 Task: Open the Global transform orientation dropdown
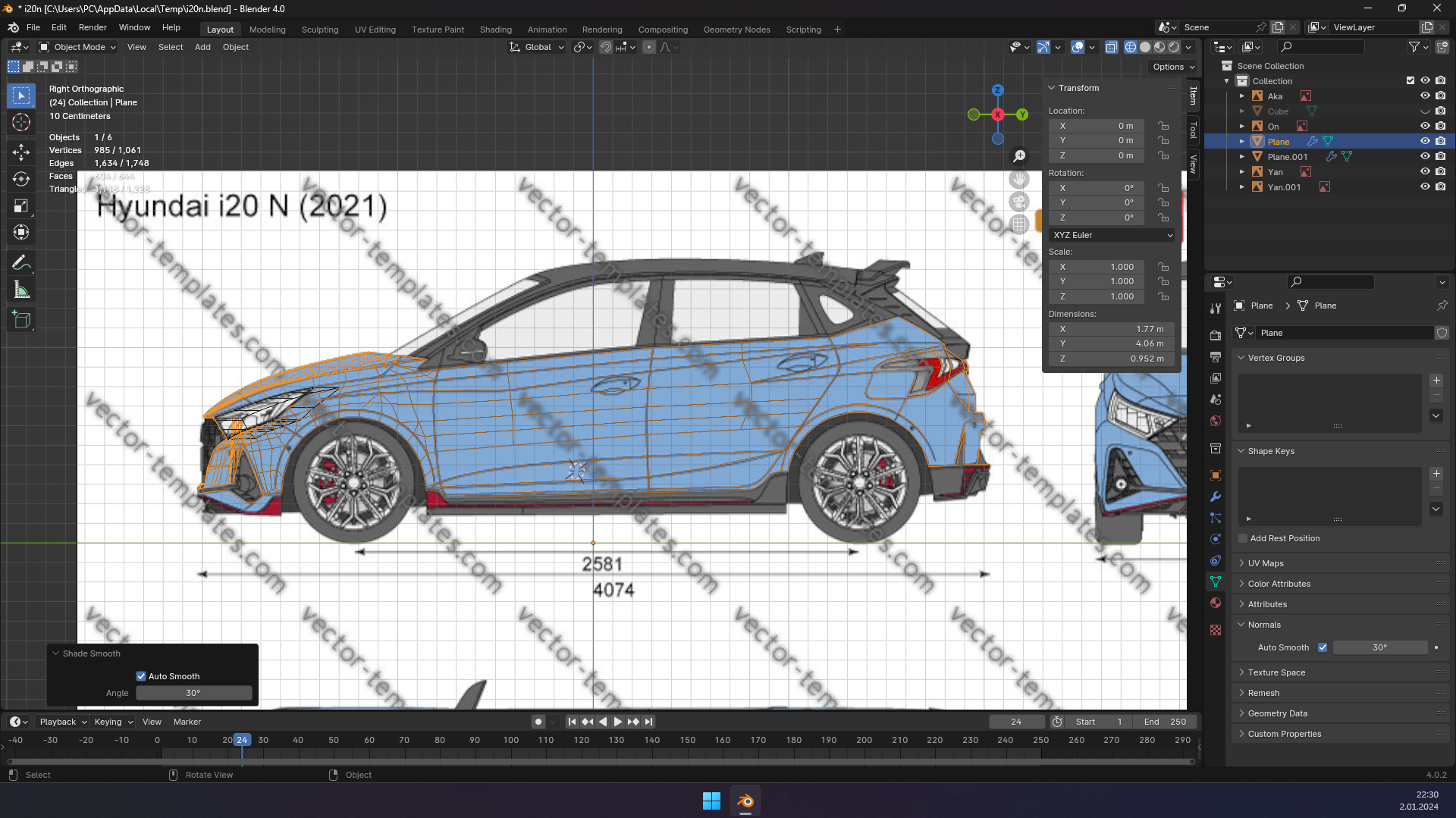click(x=537, y=47)
